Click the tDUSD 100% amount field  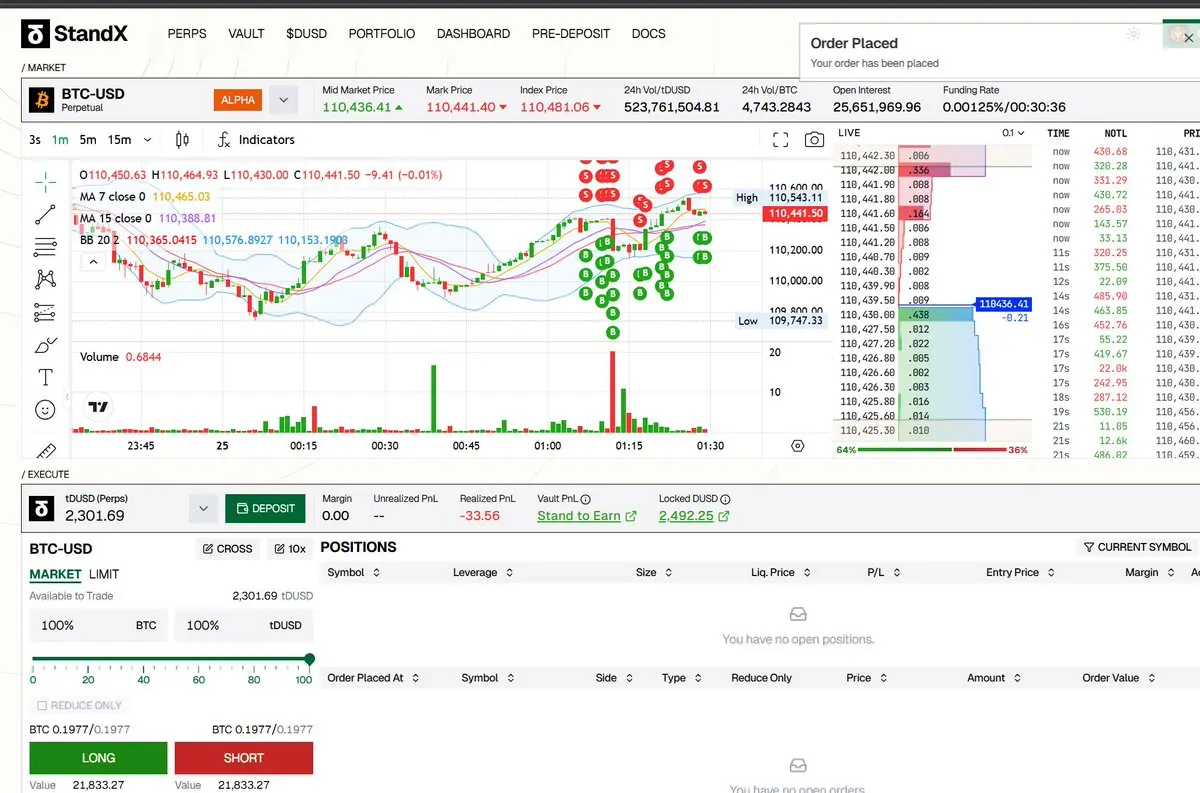pyautogui.click(x=243, y=626)
